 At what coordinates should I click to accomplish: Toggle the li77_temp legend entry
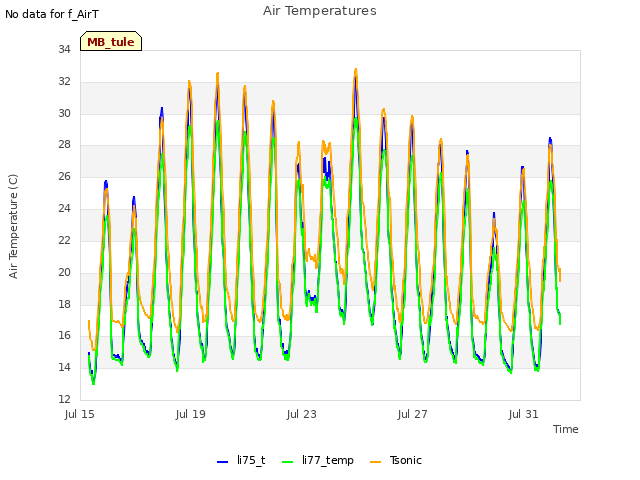(x=318, y=460)
